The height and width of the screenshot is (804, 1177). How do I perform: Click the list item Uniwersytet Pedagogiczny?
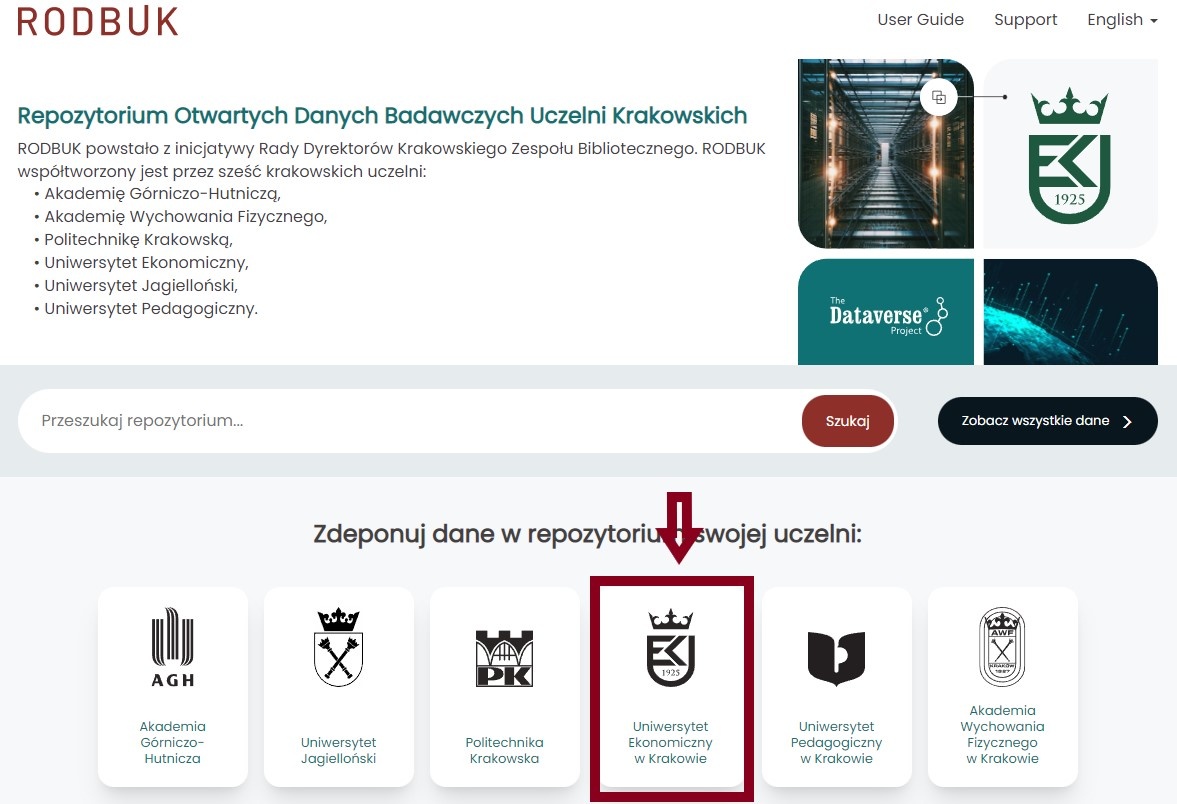[x=151, y=309]
